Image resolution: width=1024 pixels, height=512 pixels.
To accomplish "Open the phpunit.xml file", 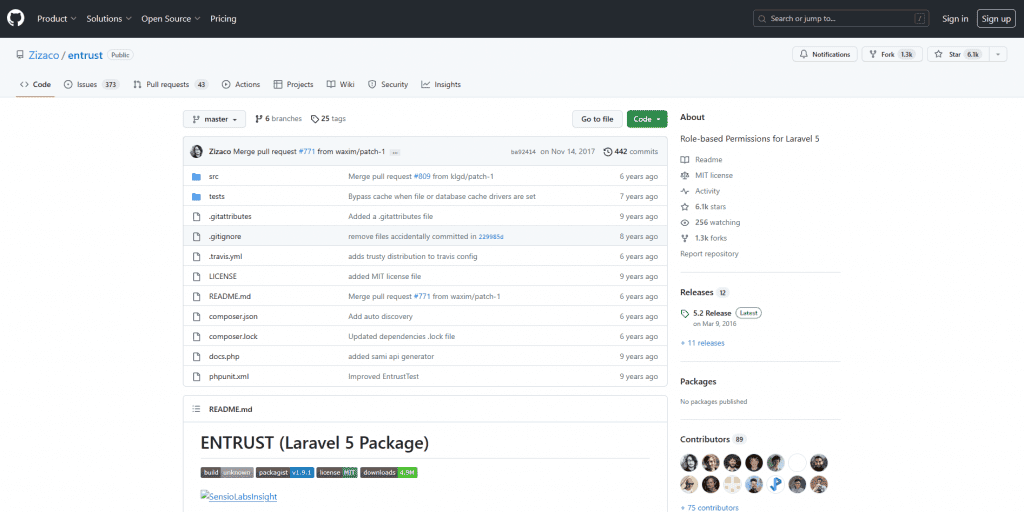I will (x=229, y=377).
